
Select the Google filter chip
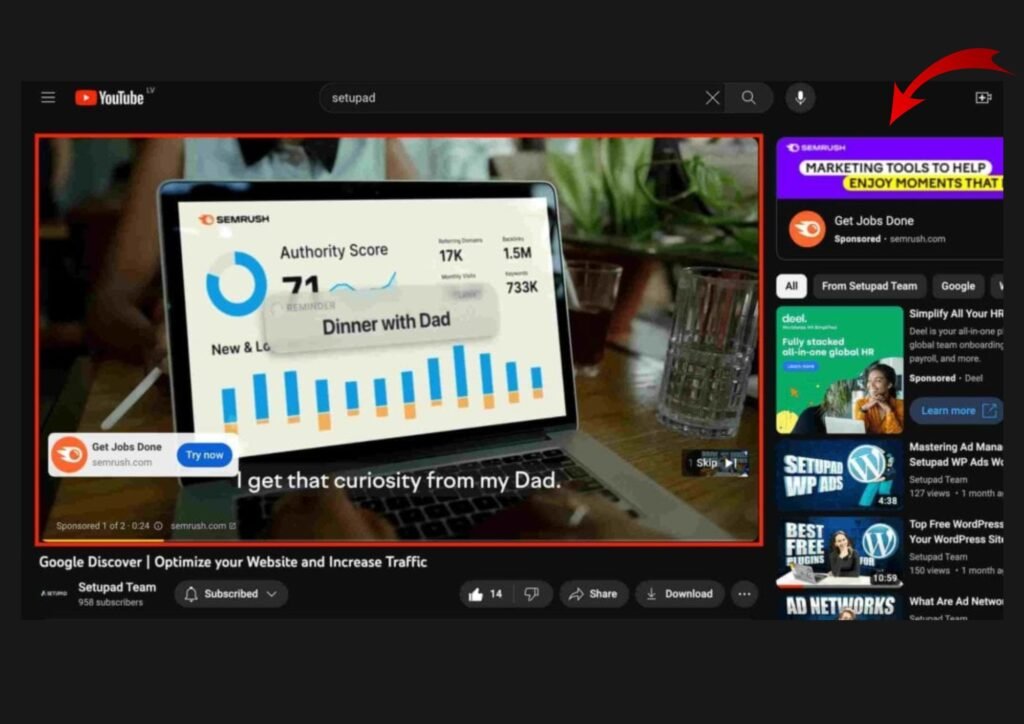coord(957,286)
